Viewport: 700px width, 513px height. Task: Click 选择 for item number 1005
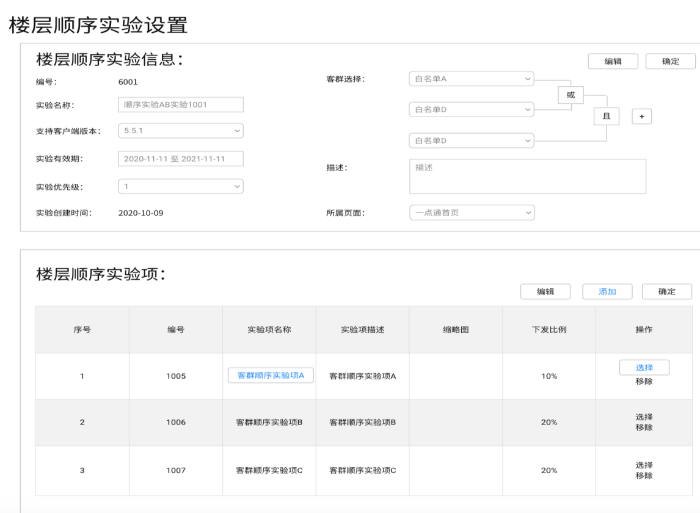pos(644,368)
